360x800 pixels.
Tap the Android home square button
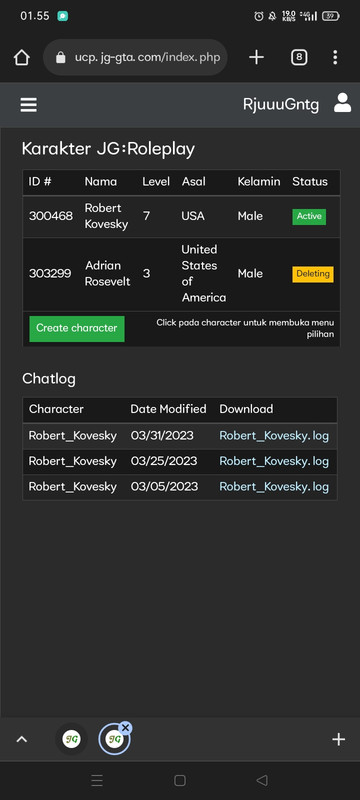point(179,780)
